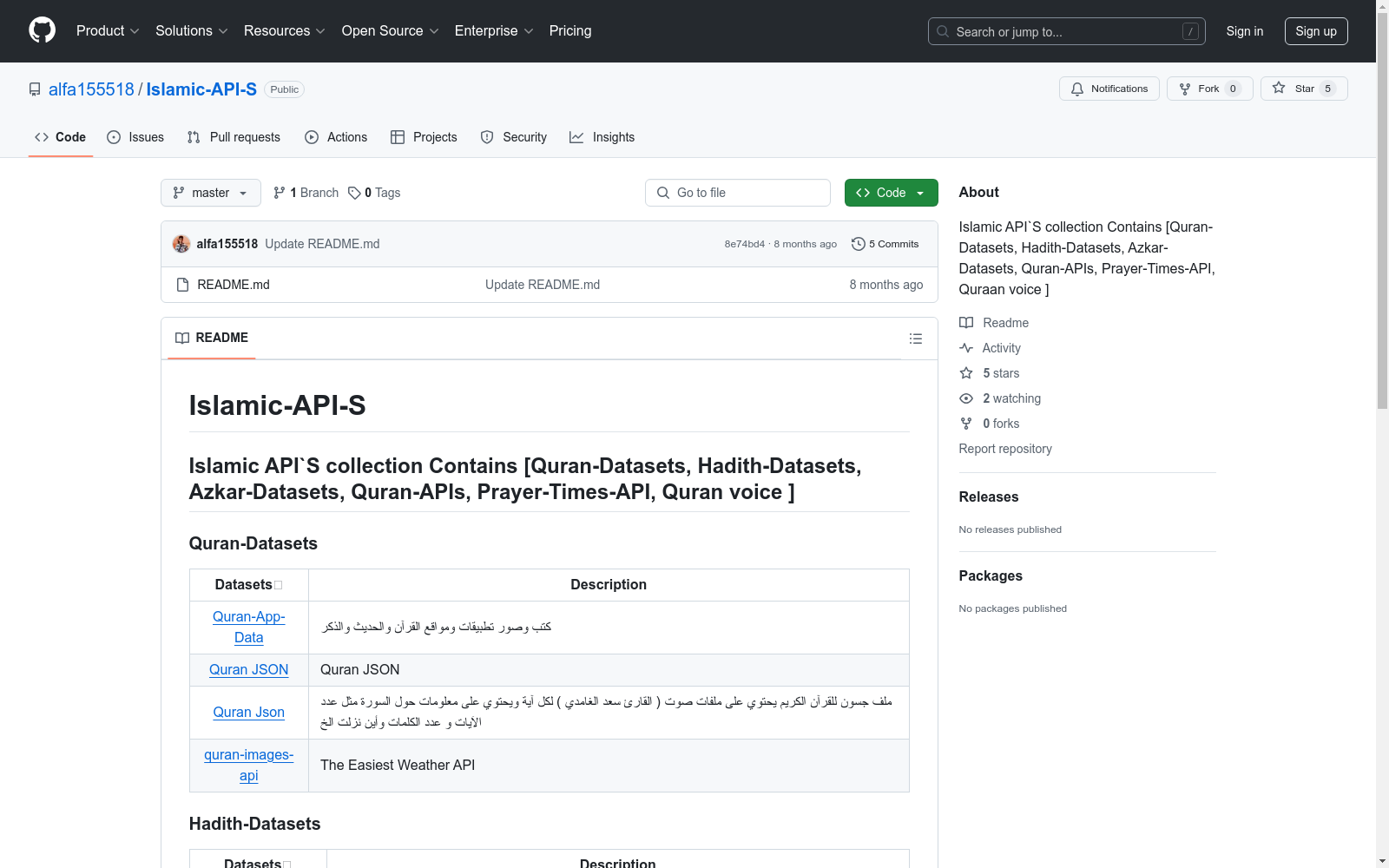Open the Islamic-API-S repository link

[x=201, y=89]
